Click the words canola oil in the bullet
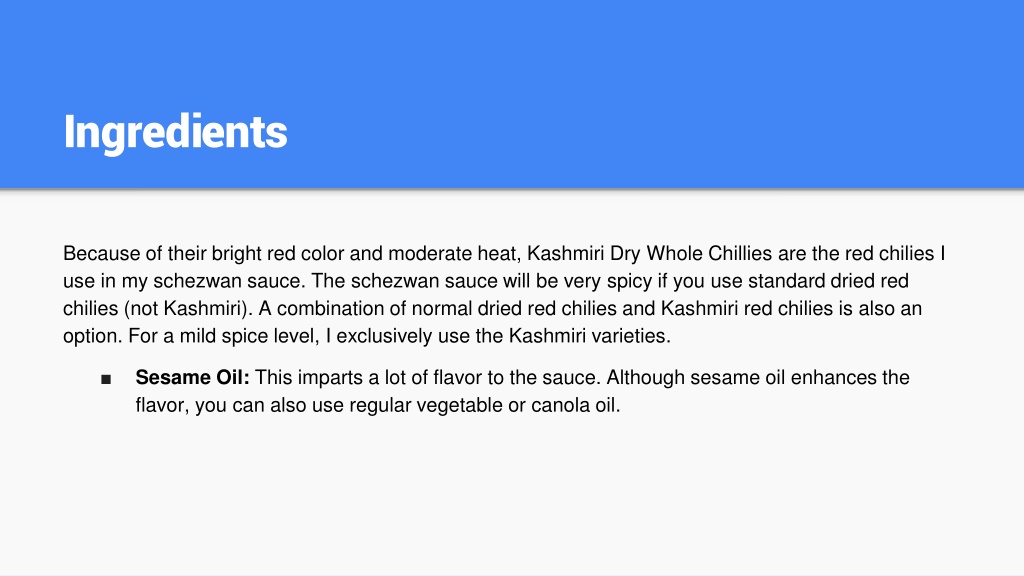The image size is (1024, 576). 575,405
